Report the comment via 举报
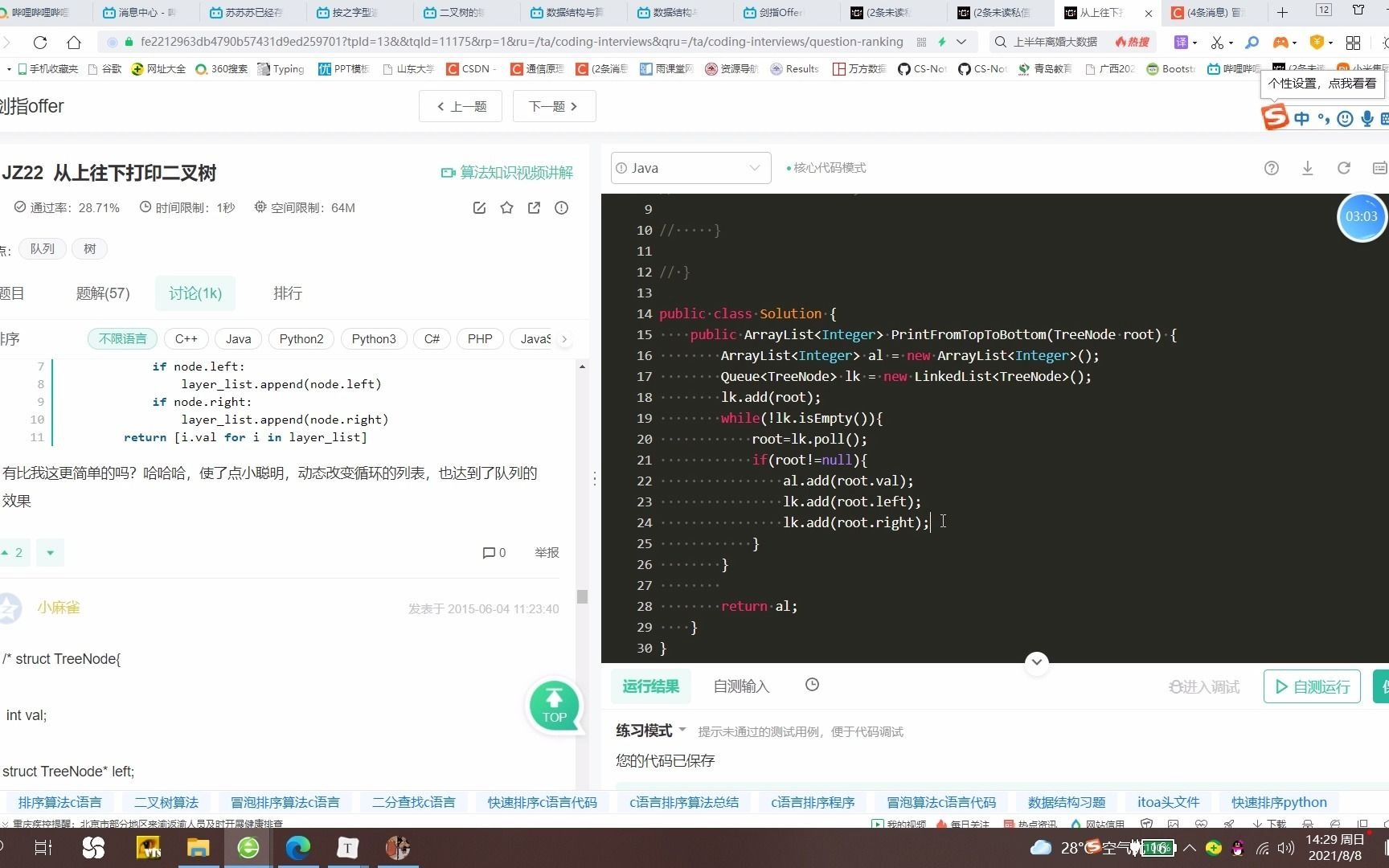The height and width of the screenshot is (868, 1389). tap(547, 552)
